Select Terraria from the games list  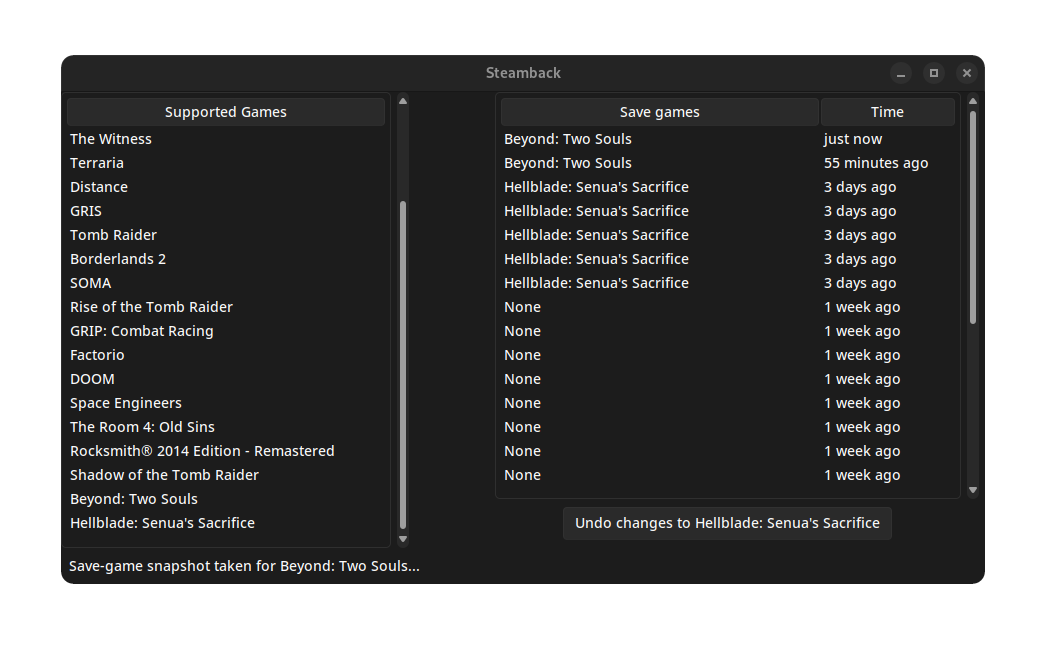click(97, 162)
